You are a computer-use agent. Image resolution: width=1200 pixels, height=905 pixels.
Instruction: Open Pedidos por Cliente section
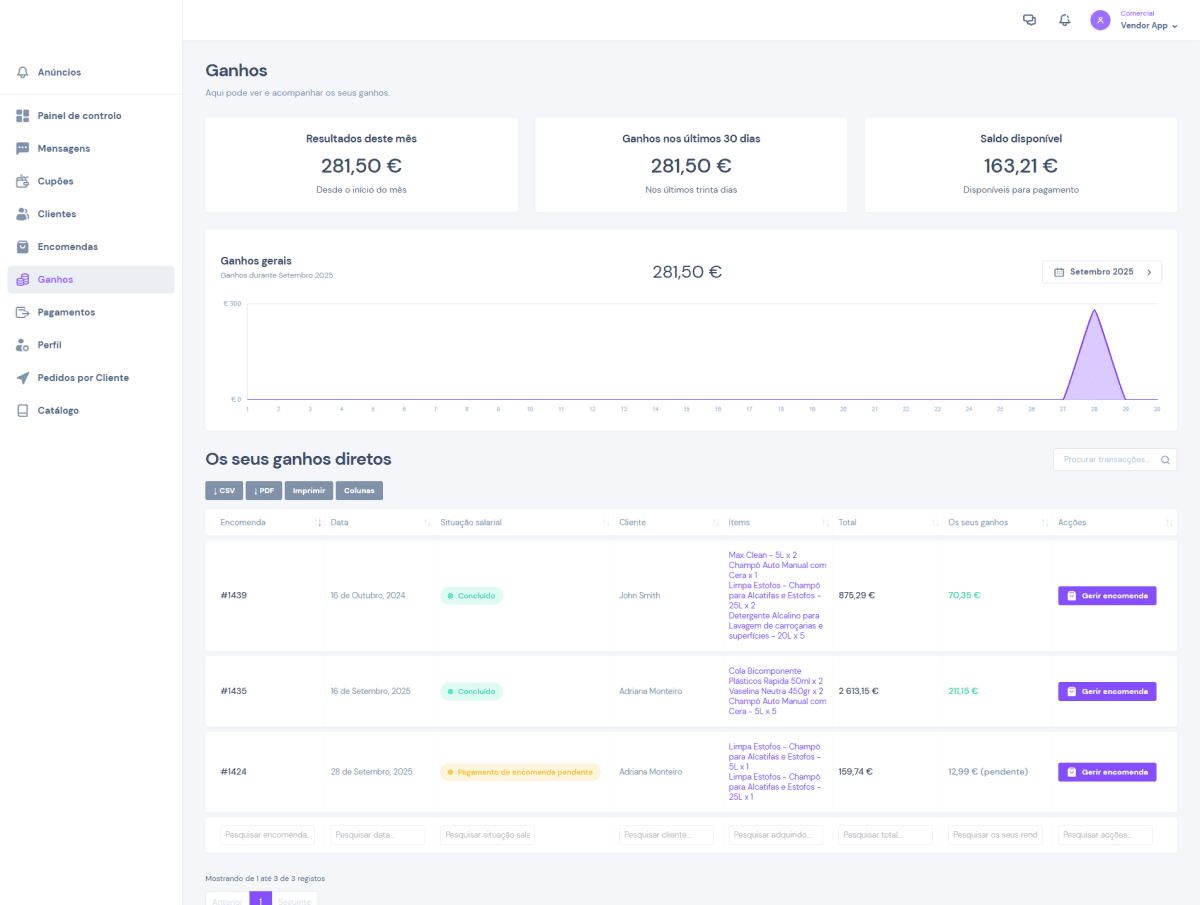point(89,377)
